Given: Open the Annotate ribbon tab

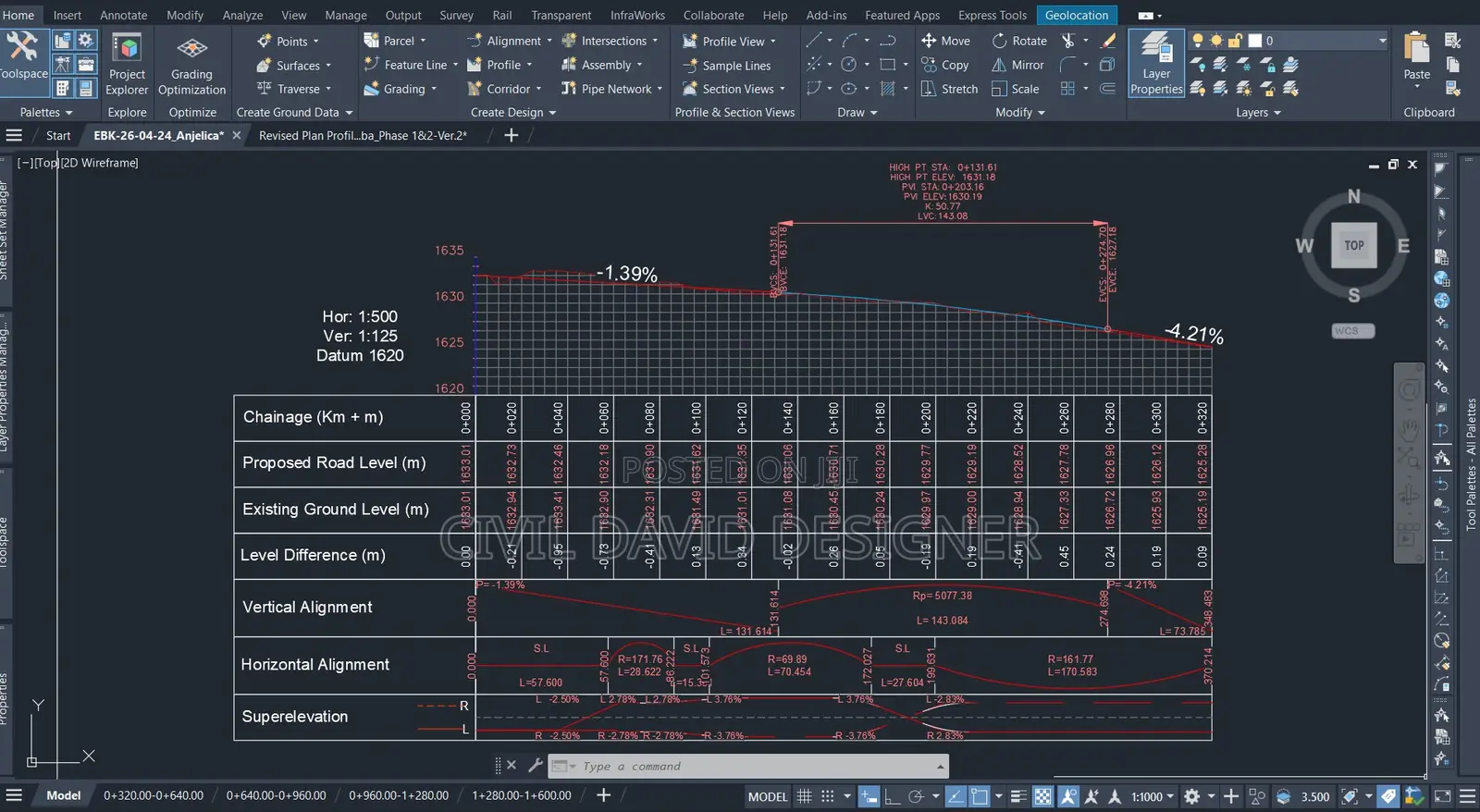Looking at the screenshot, I should pos(123,15).
